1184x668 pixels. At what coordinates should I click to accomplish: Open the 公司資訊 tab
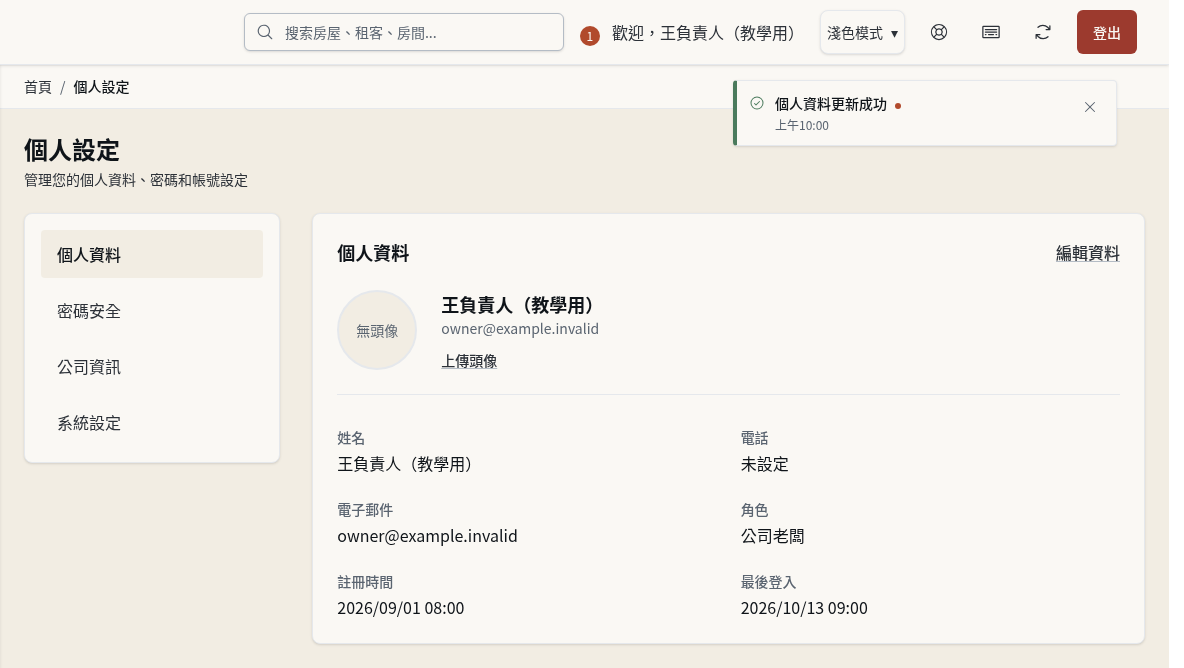pyautogui.click(x=152, y=367)
